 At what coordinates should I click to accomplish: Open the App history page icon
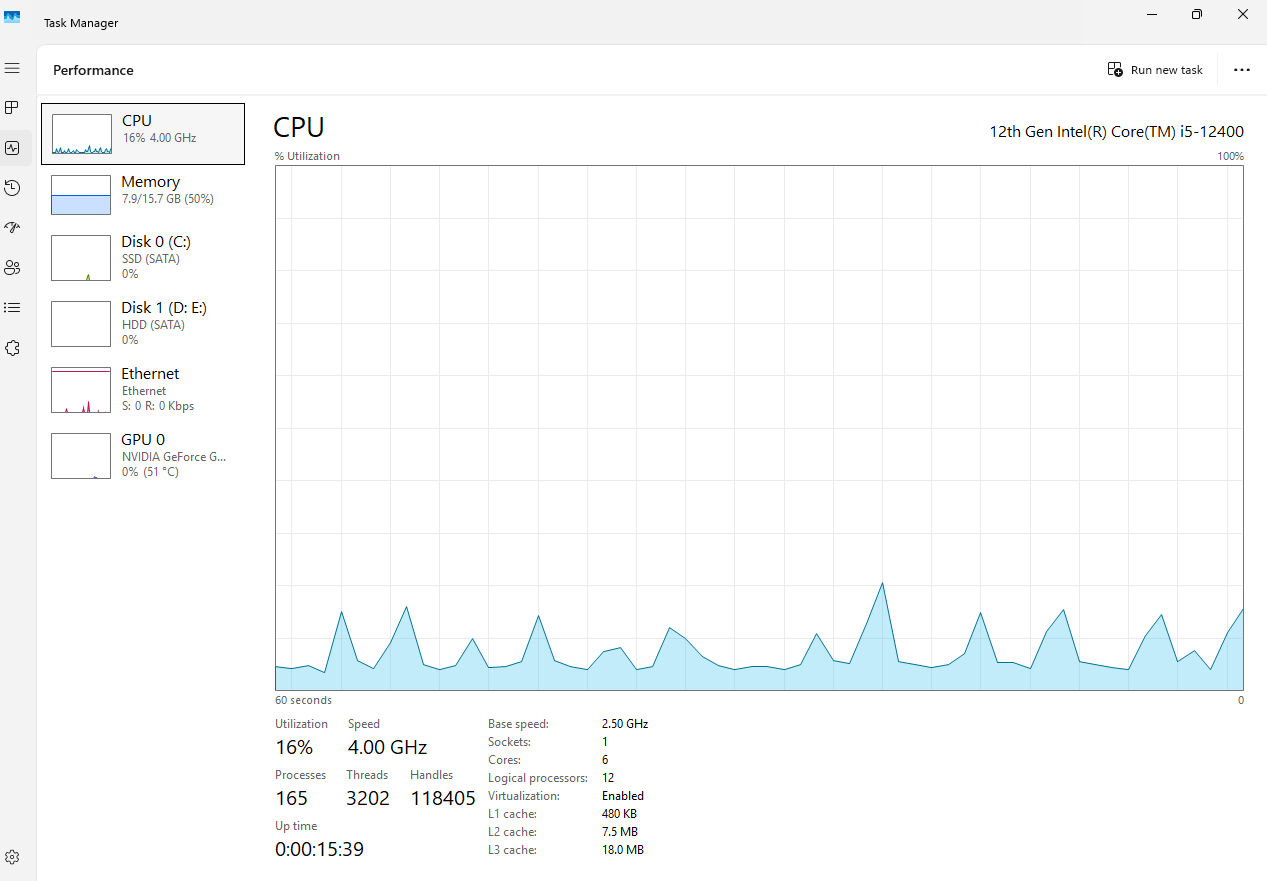click(12, 188)
